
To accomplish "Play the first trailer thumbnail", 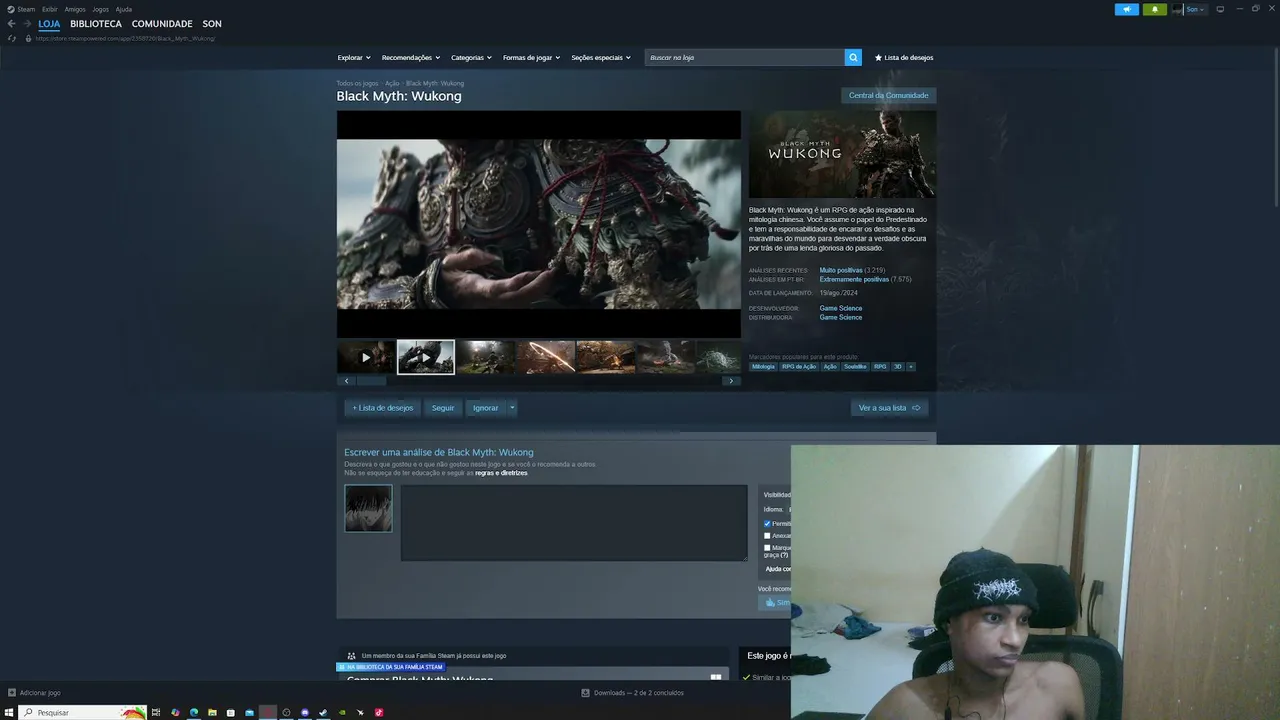I will 366,357.
